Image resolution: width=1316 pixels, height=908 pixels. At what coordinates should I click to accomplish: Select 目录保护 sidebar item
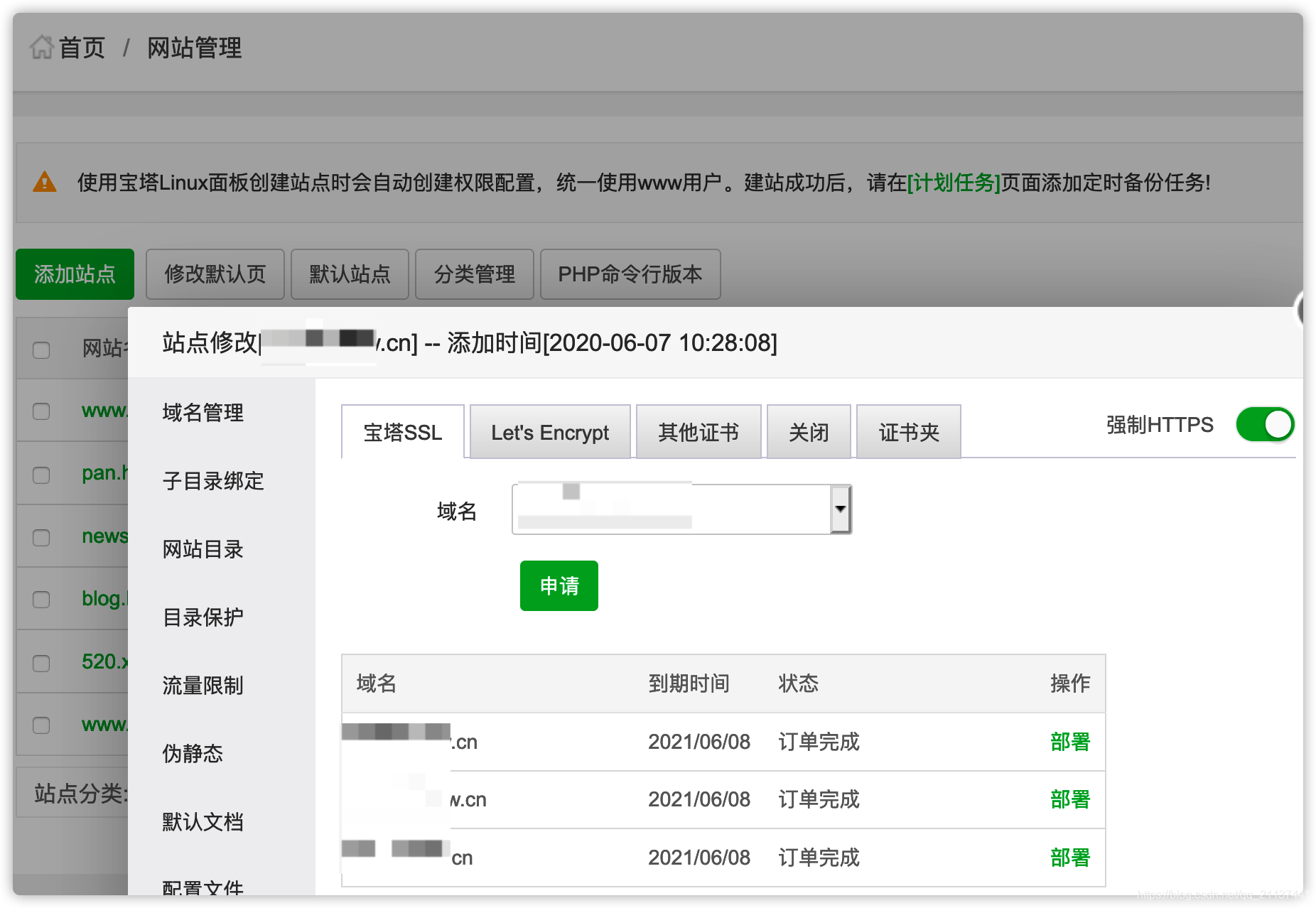click(x=203, y=617)
